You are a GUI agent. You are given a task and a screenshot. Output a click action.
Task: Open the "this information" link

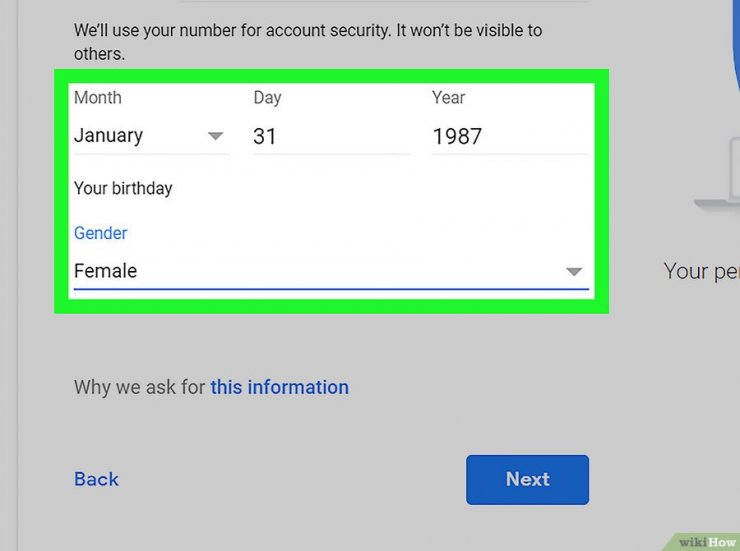click(x=279, y=387)
